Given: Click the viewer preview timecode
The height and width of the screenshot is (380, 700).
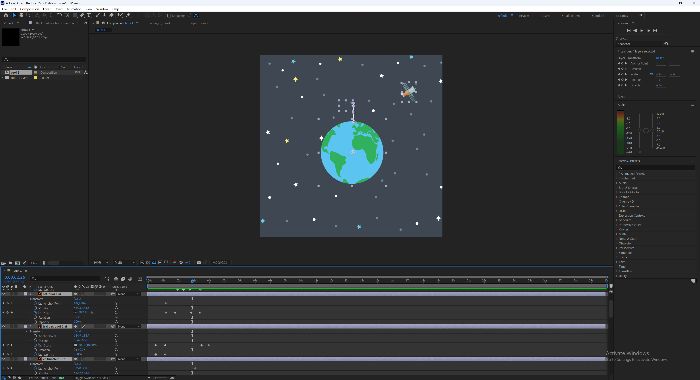Looking at the screenshot, I should (220, 263).
